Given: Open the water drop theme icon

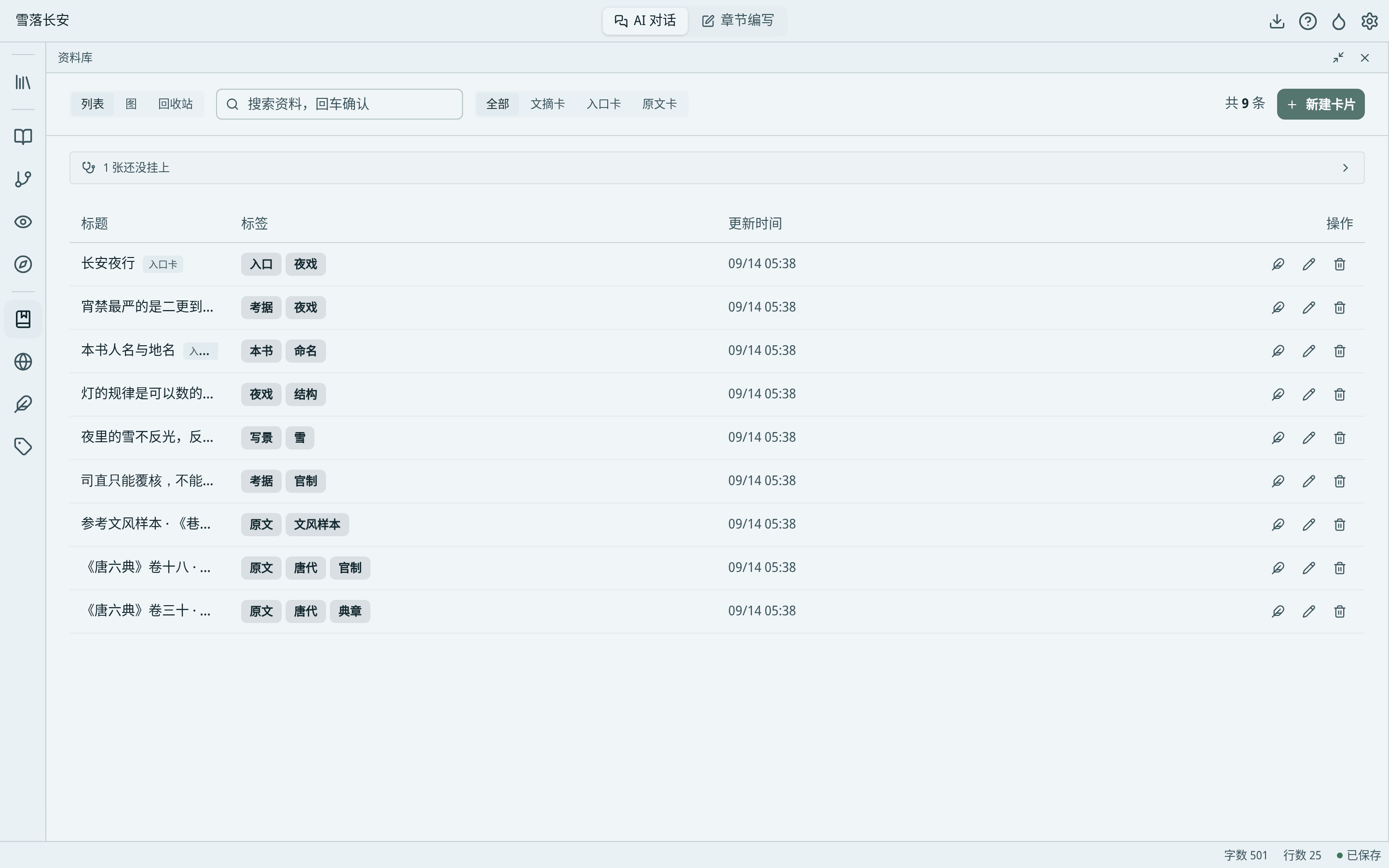Looking at the screenshot, I should pyautogui.click(x=1338, y=21).
